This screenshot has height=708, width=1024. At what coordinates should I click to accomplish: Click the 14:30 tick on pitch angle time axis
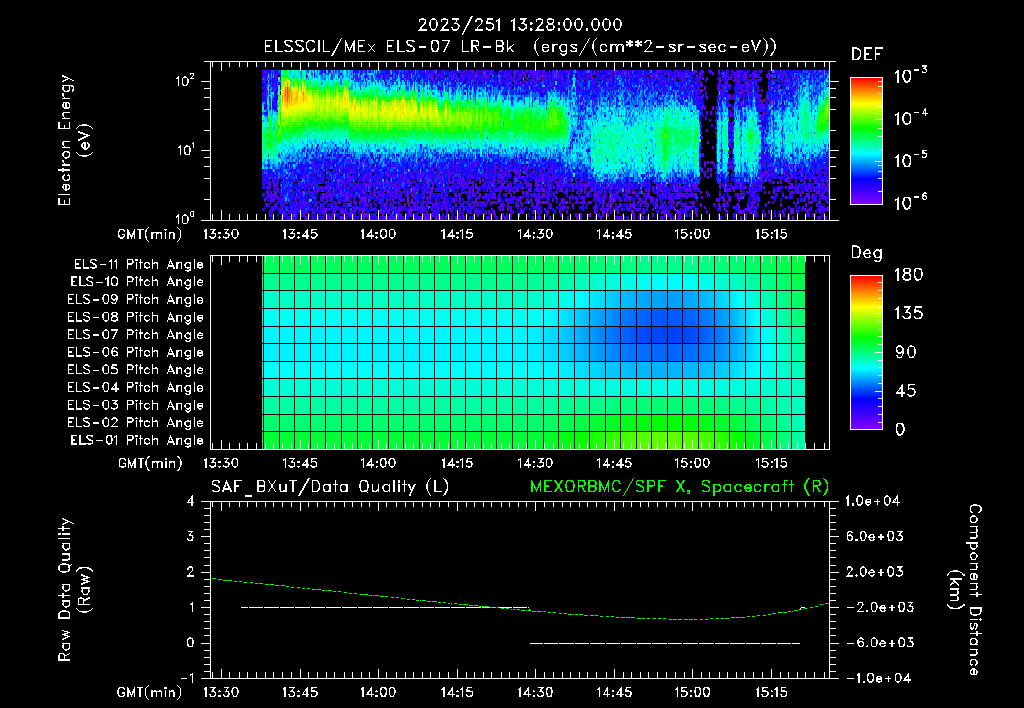[x=536, y=463]
